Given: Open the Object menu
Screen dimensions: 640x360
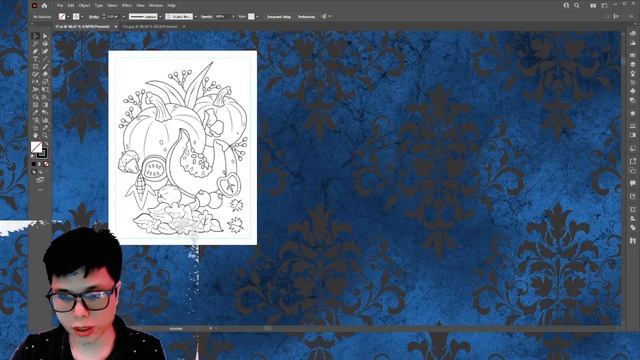Looking at the screenshot, I should click(84, 6).
